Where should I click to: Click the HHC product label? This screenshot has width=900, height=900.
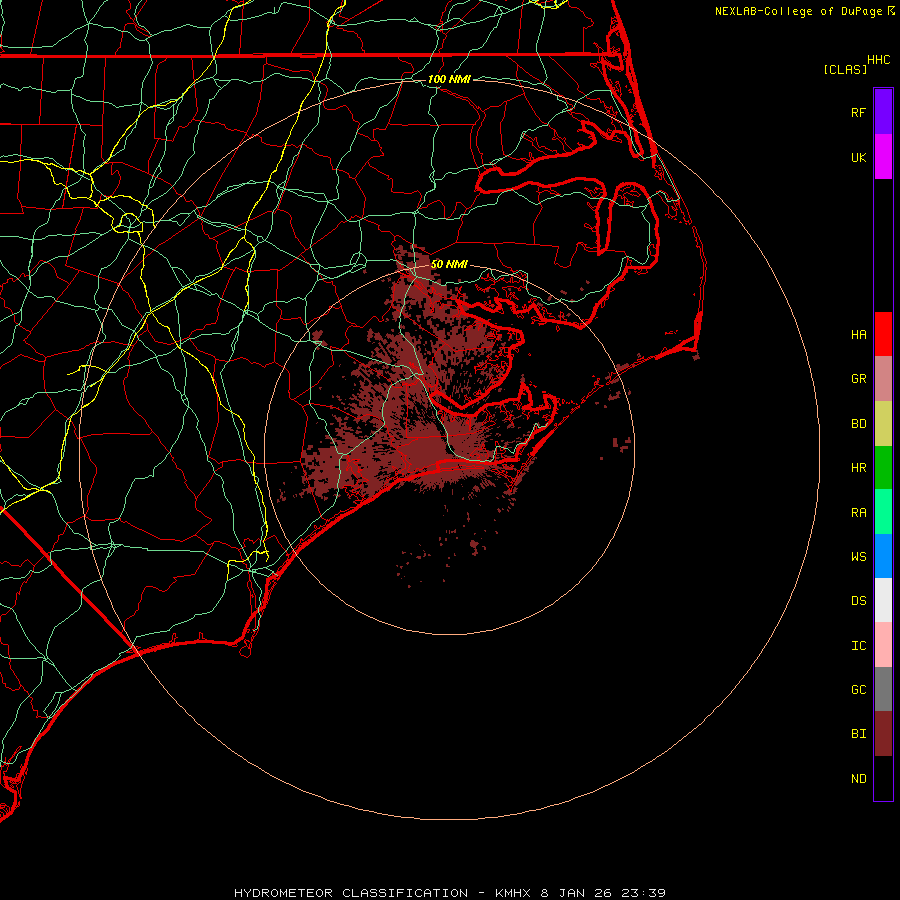(878, 60)
